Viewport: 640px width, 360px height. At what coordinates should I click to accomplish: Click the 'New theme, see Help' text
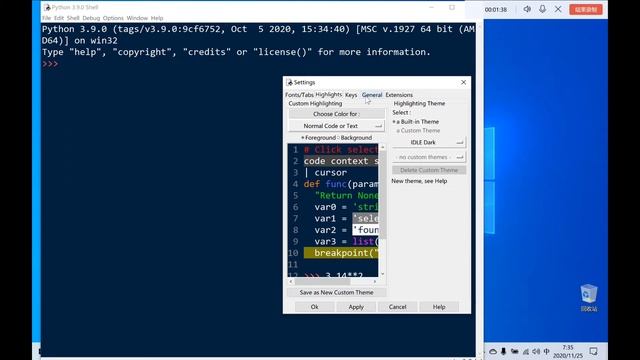click(x=419, y=181)
